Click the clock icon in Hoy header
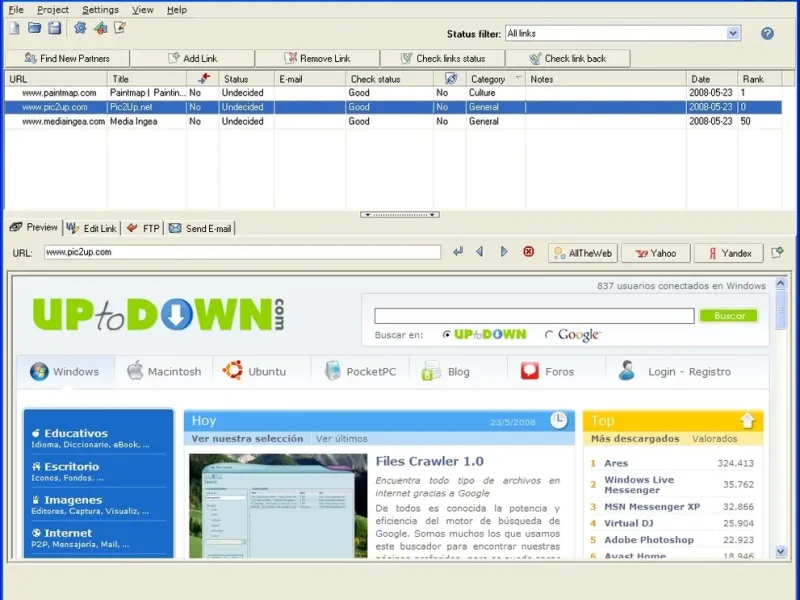The image size is (800, 600). pyautogui.click(x=559, y=420)
